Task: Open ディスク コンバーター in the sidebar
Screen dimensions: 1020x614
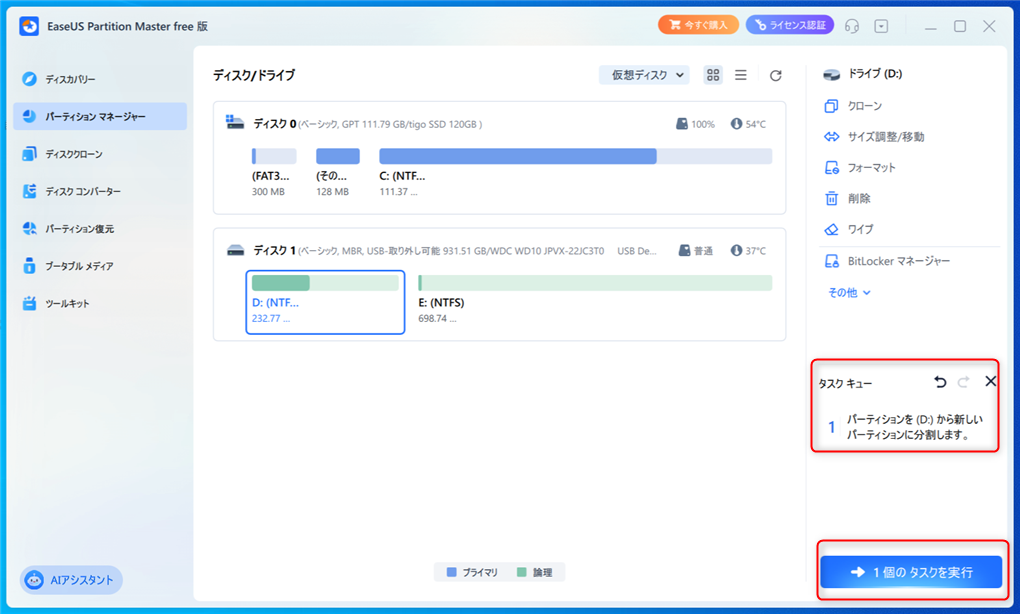Action: coord(71,191)
